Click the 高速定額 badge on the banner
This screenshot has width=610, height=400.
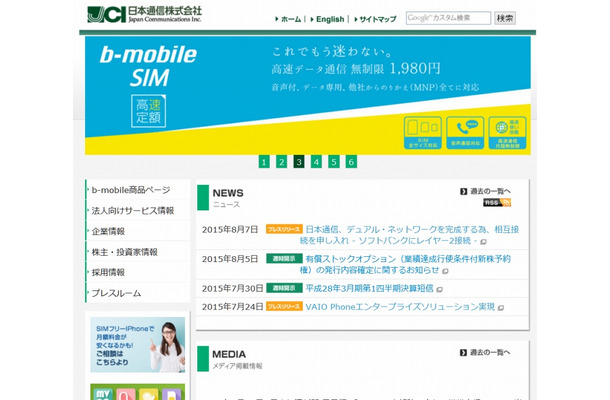coord(149,111)
